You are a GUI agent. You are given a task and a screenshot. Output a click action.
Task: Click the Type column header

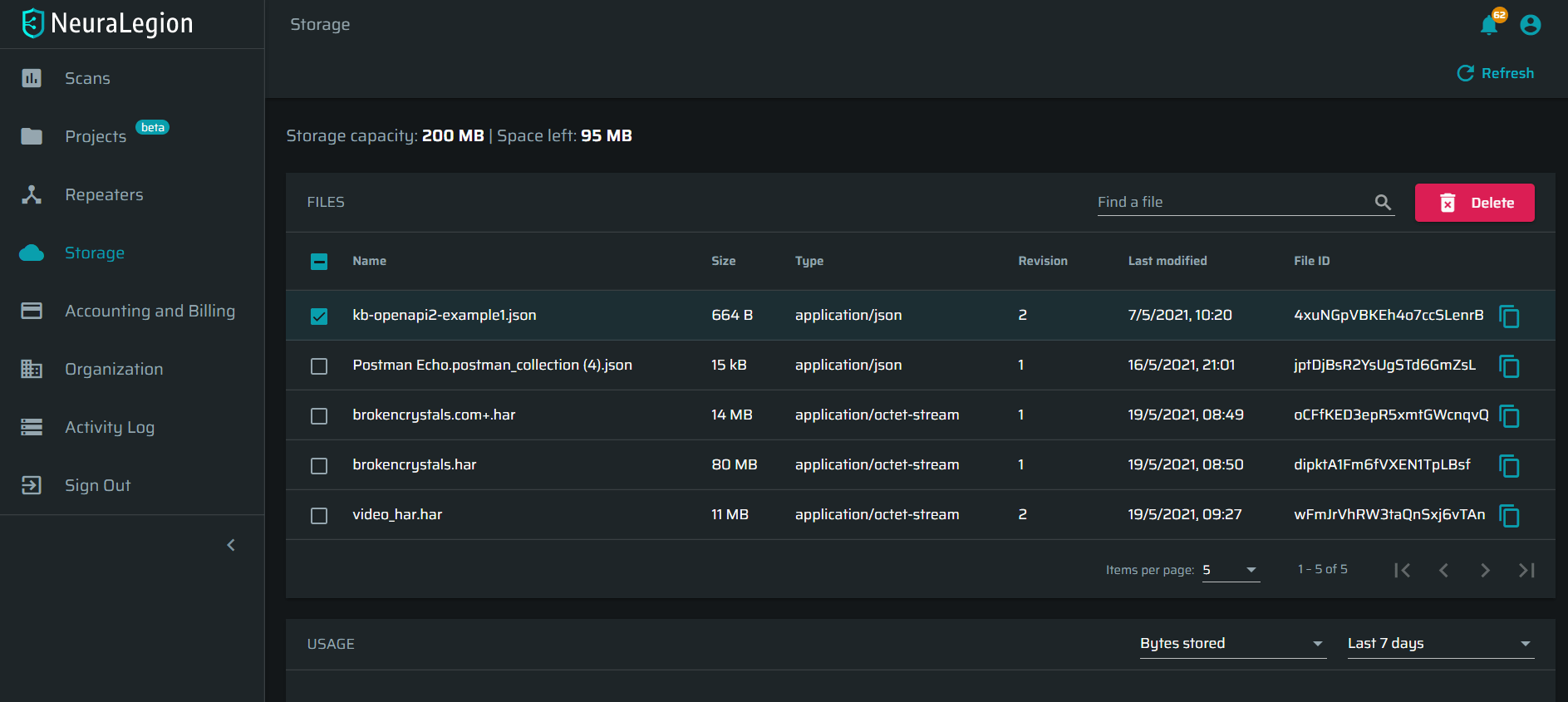809,261
